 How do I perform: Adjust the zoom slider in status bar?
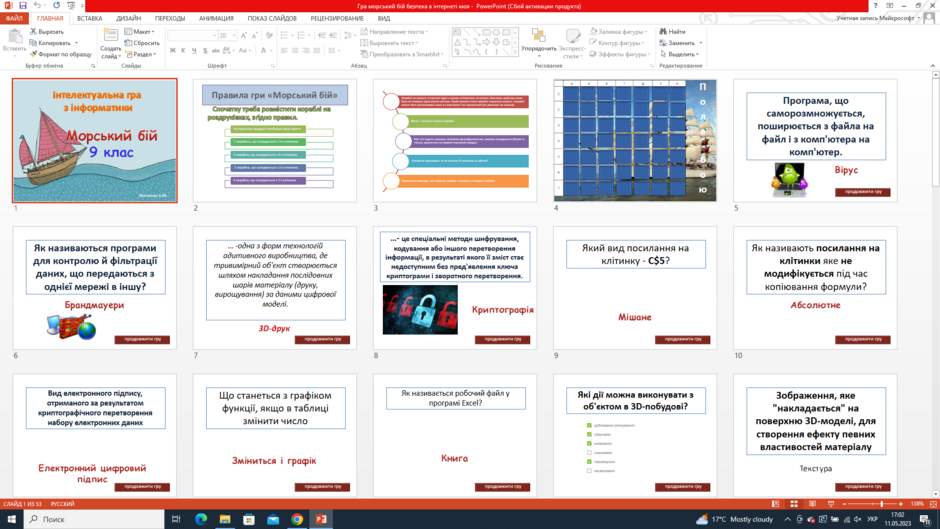click(x=882, y=504)
